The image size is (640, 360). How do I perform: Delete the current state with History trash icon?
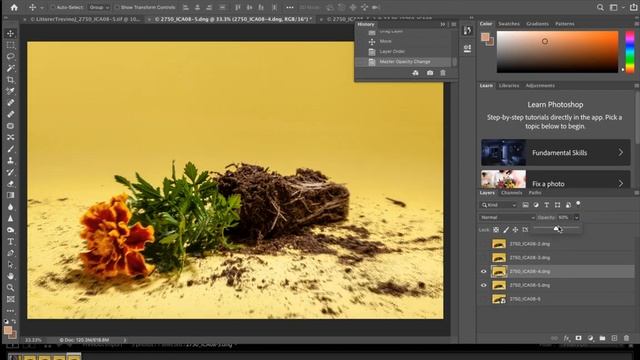[x=443, y=73]
